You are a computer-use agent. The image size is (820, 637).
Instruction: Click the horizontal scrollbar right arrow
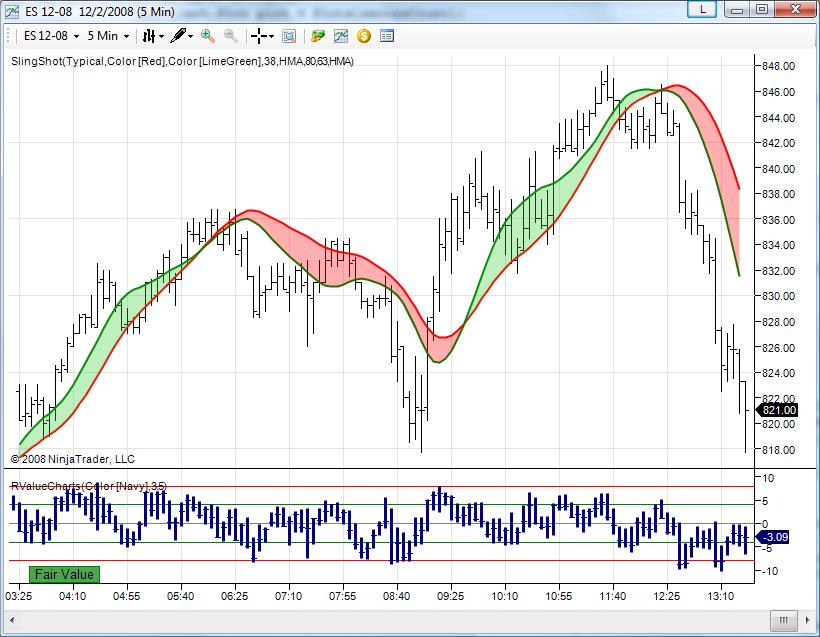pos(807,621)
